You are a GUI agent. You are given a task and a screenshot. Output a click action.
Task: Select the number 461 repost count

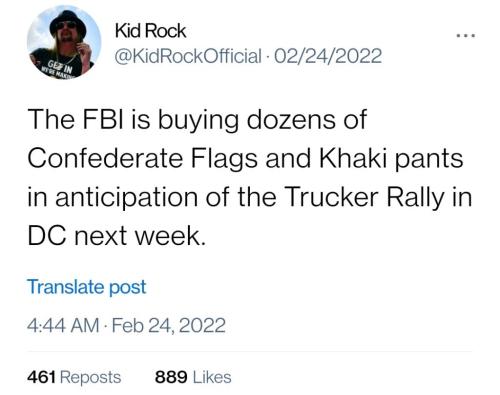pos(41,377)
